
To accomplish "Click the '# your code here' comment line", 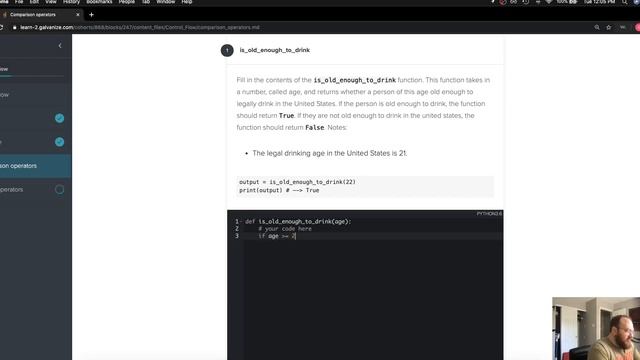I will (285, 229).
